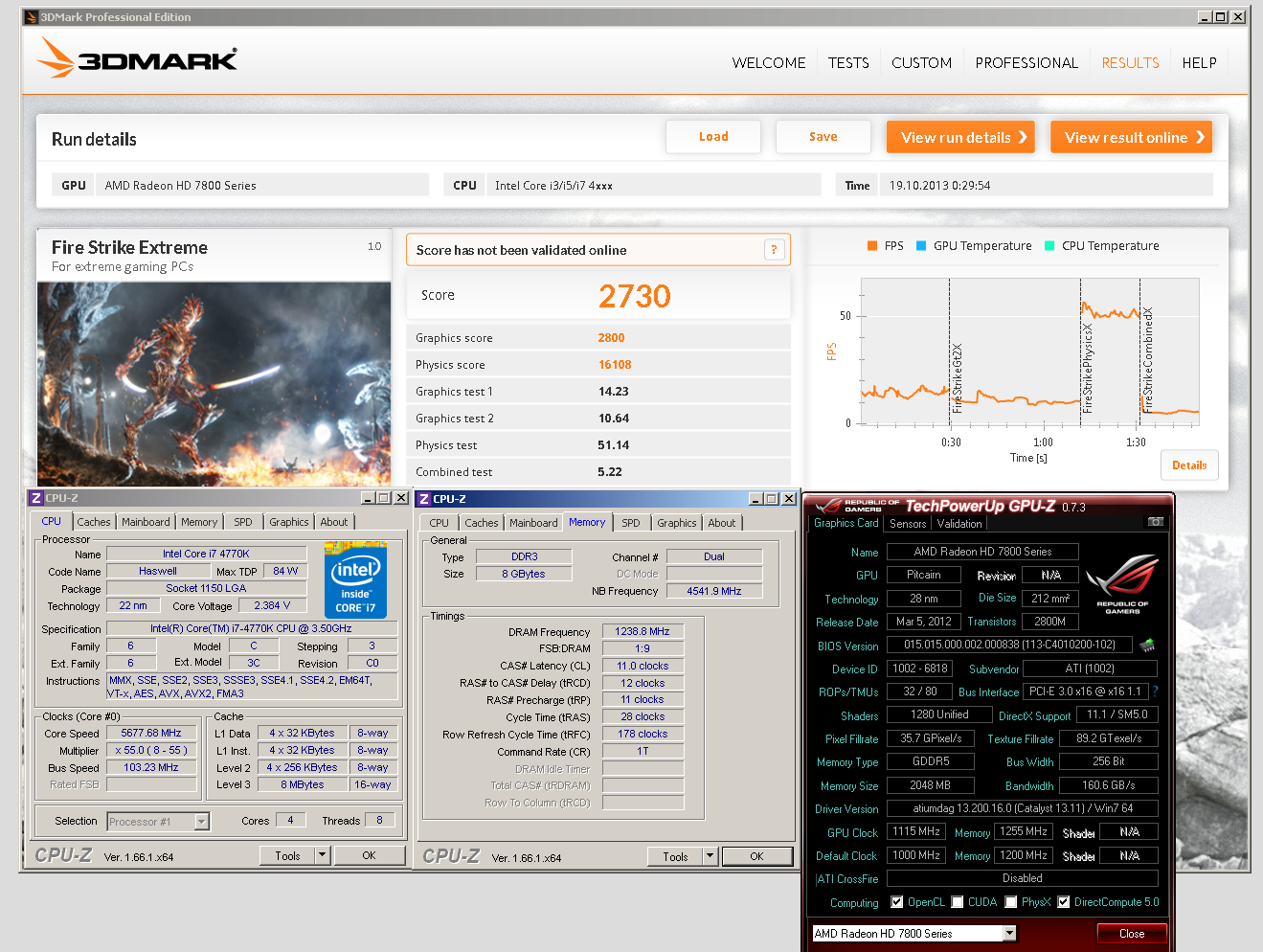The image size is (1263, 952).
Task: Click the overall score value 2730
Action: click(635, 296)
